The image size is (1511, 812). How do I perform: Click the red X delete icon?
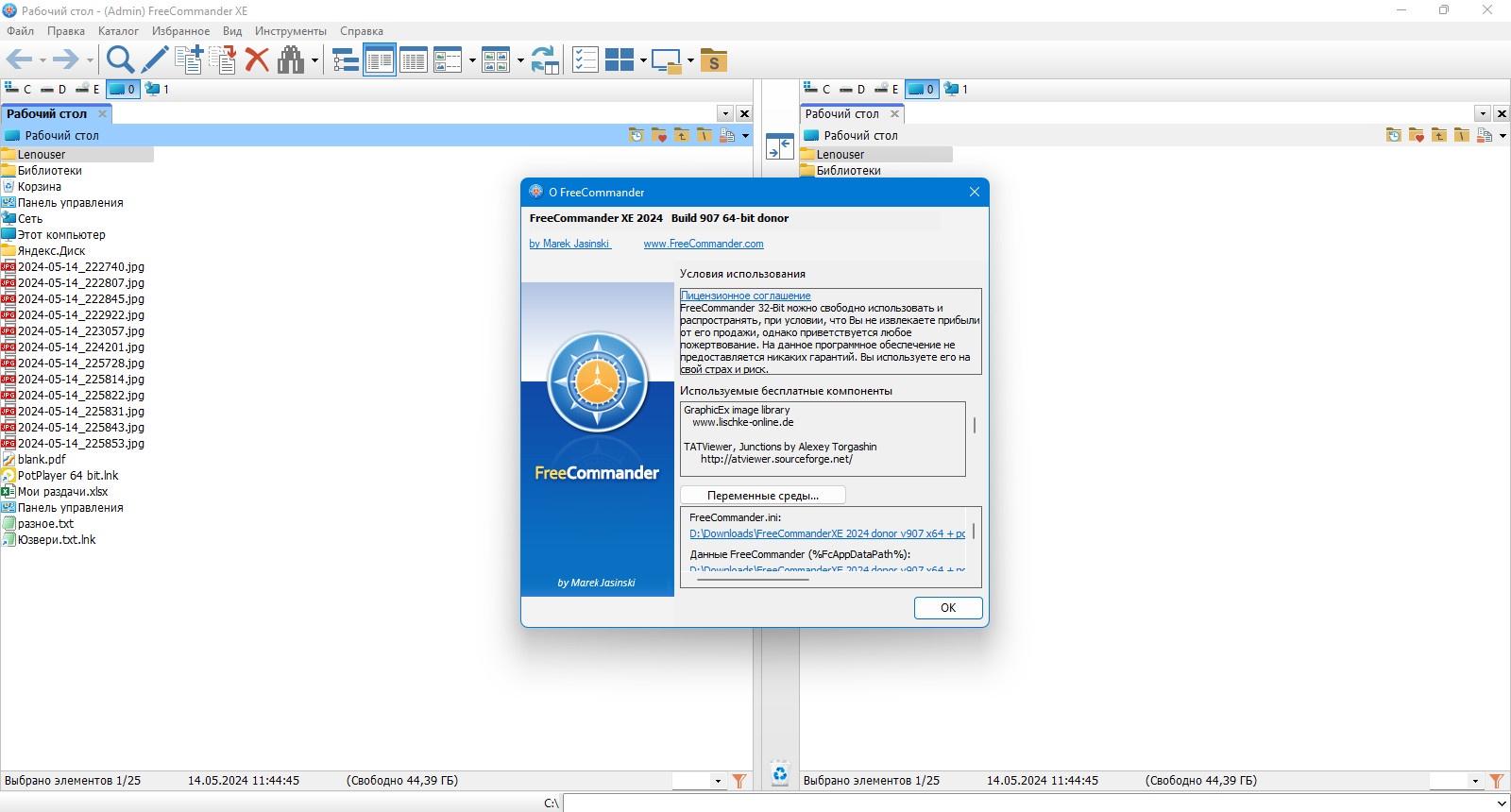pos(257,60)
